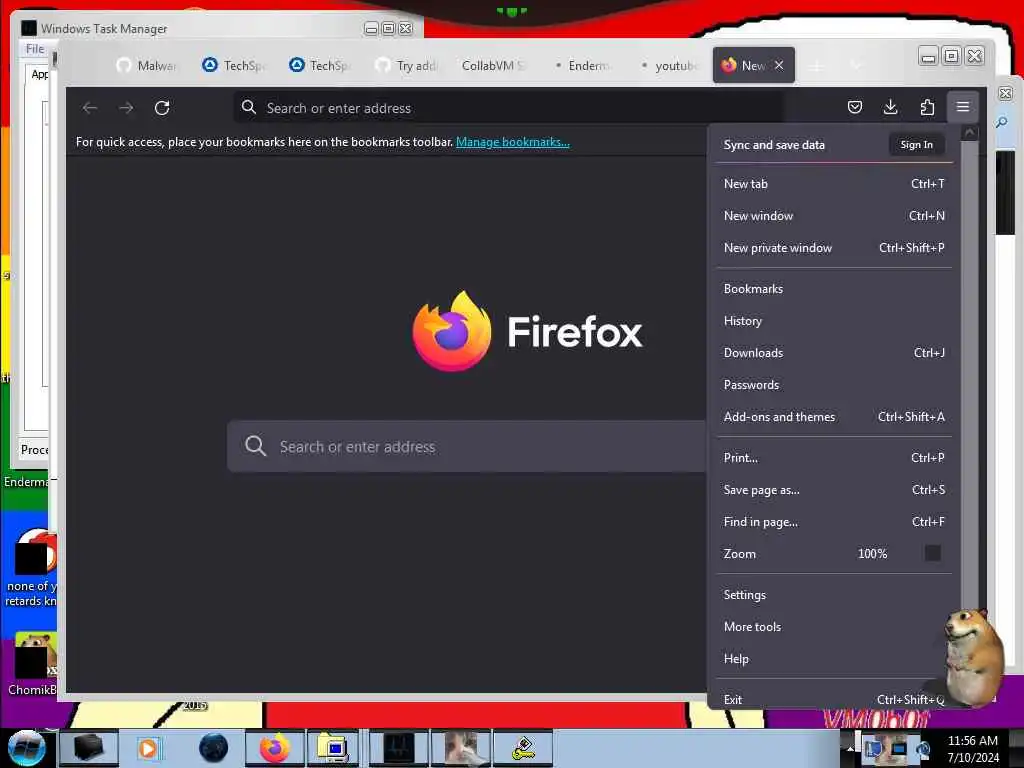Switch to the first TechSp tab
This screenshot has height=768, width=1024.
click(x=233, y=65)
